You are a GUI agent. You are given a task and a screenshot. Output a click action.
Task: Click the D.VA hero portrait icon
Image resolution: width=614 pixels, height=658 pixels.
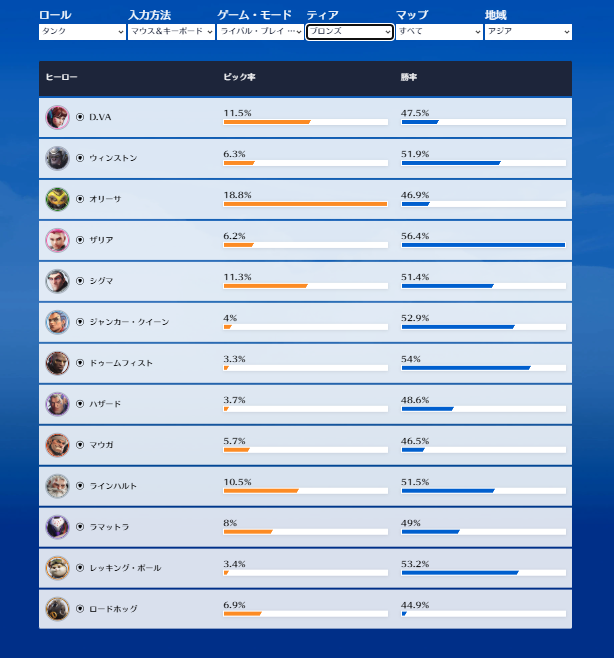57,117
